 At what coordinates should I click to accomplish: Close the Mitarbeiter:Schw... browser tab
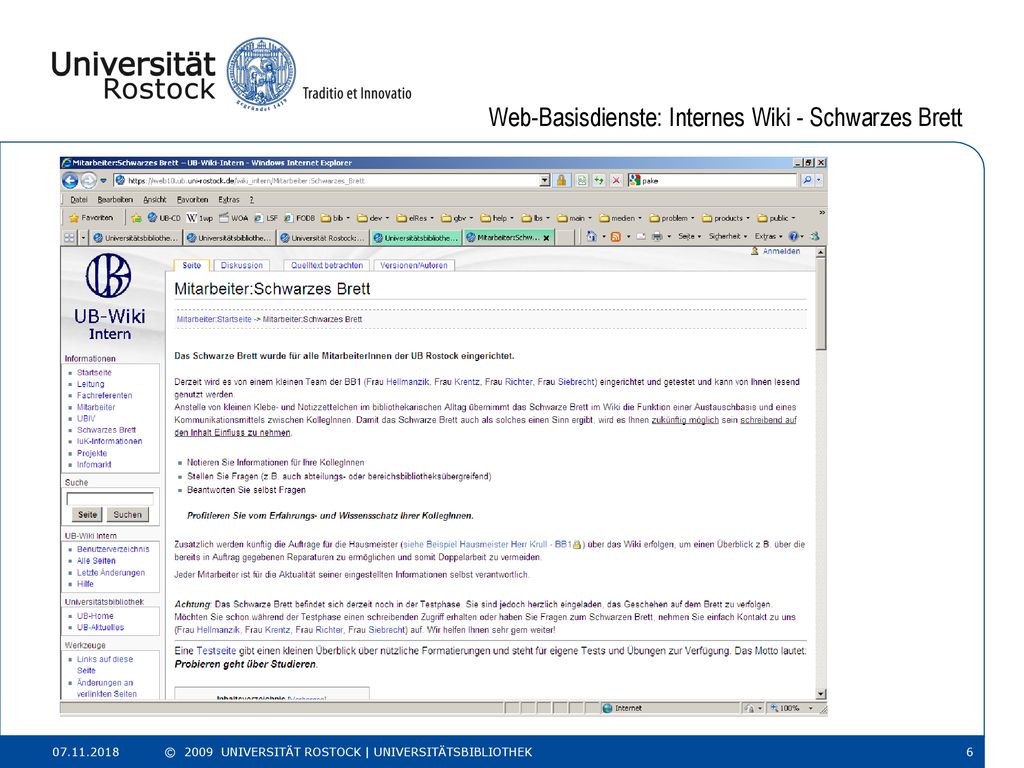(547, 238)
